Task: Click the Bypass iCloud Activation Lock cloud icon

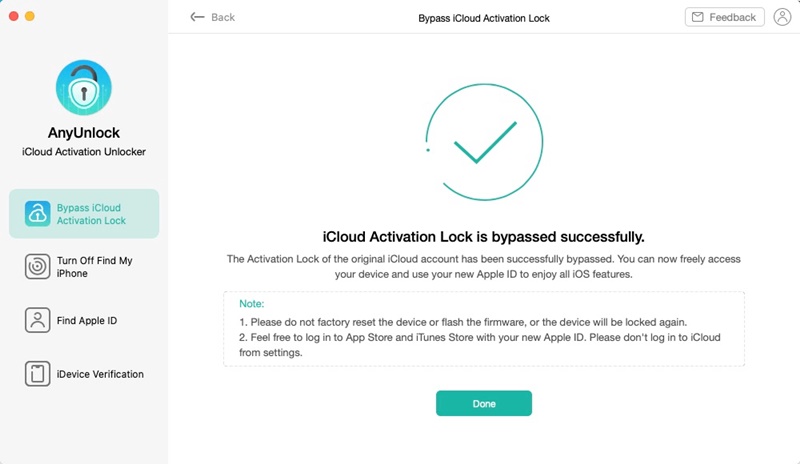Action: tap(37, 214)
